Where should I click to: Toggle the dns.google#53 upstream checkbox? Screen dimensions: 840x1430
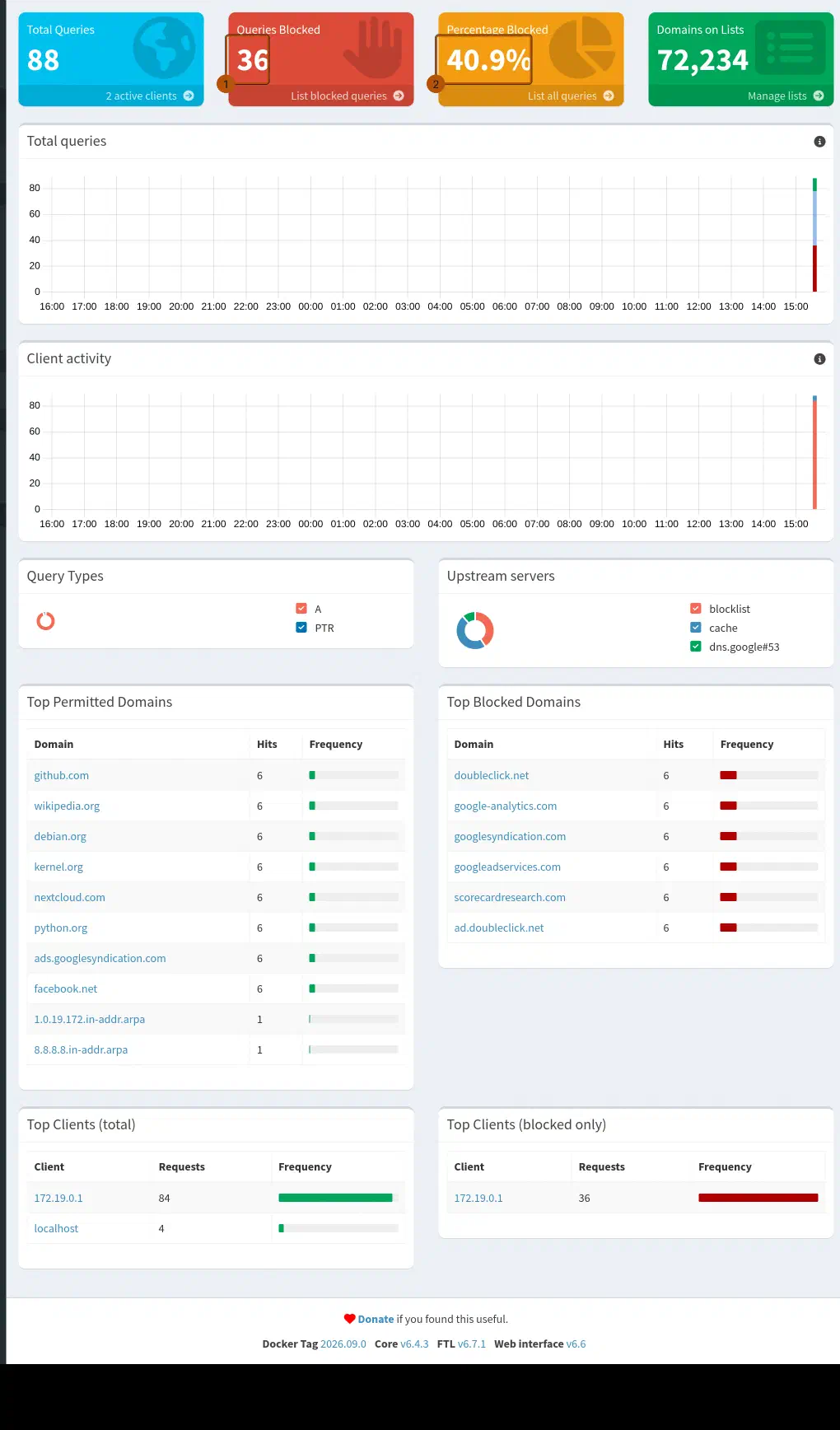click(x=696, y=647)
